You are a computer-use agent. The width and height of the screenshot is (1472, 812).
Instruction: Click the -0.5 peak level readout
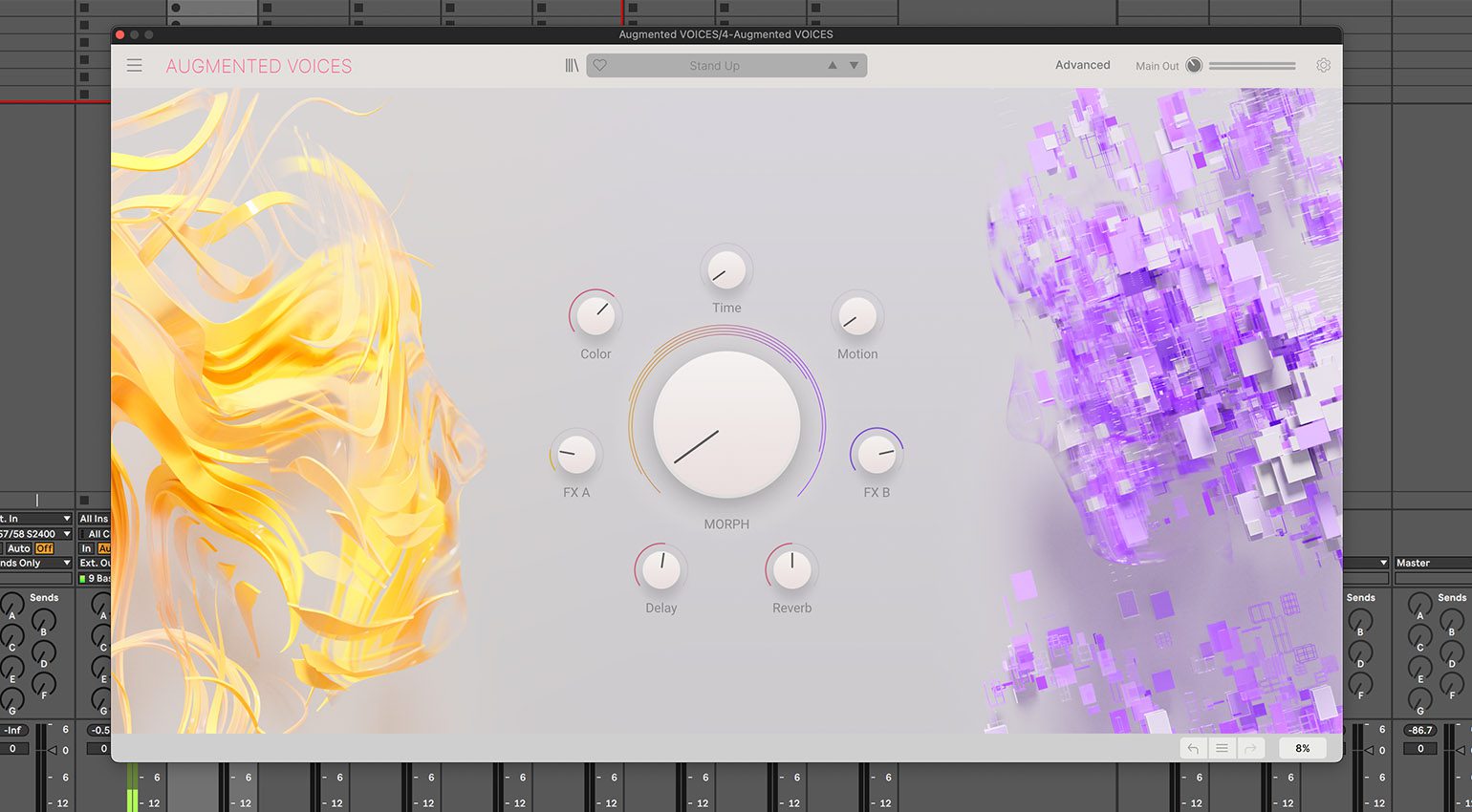99,730
